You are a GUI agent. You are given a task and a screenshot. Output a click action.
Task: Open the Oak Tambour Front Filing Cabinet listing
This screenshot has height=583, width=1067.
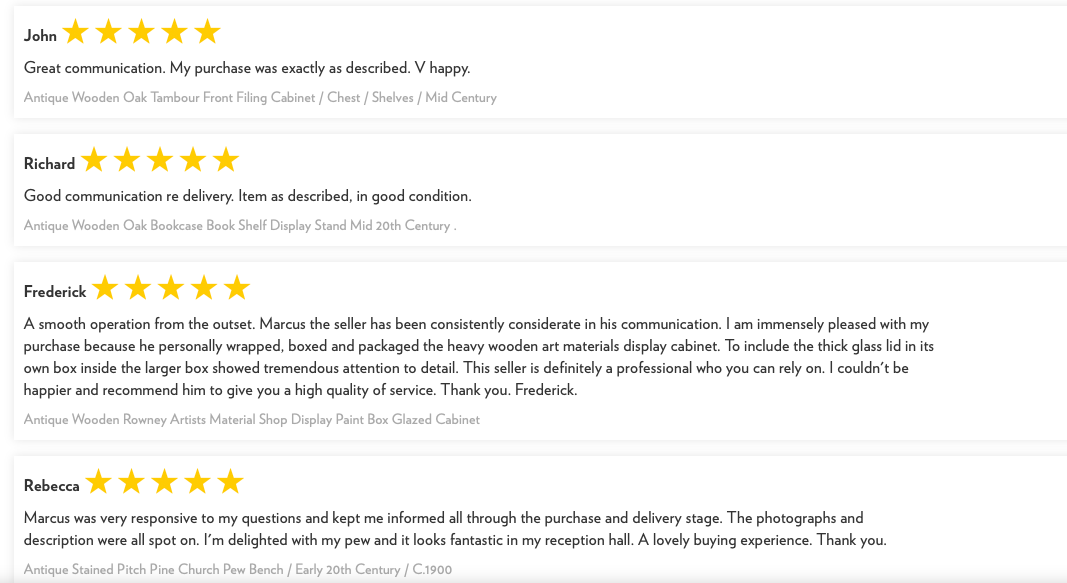pos(260,97)
